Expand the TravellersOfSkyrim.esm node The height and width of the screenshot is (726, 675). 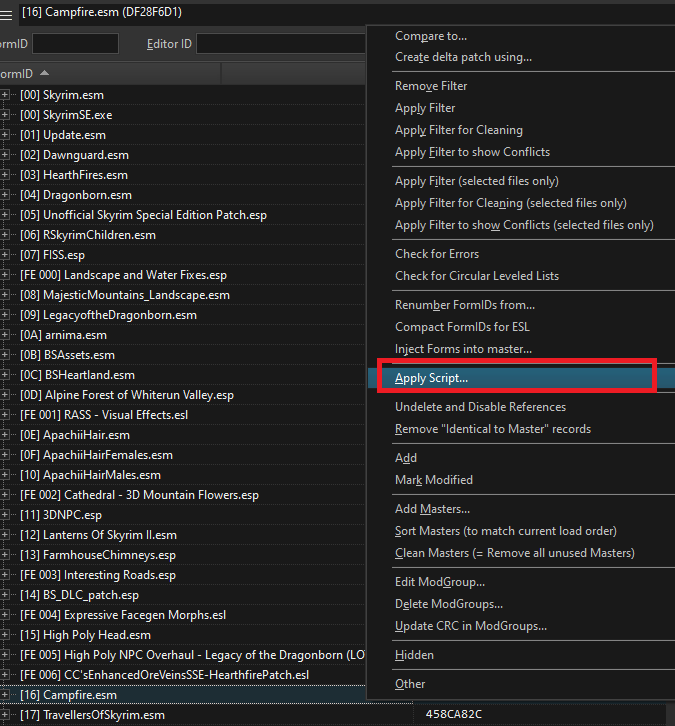coord(4,715)
